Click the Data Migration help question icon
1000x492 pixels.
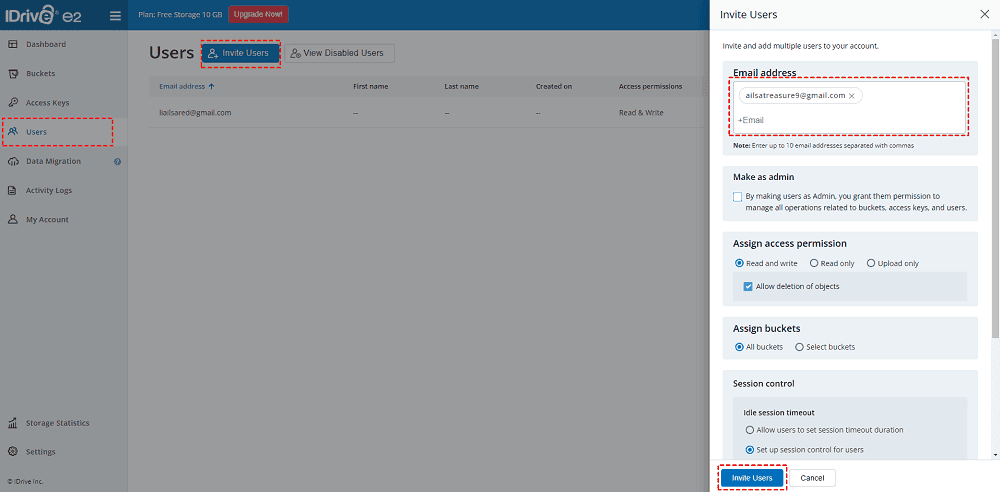pyautogui.click(x=117, y=161)
